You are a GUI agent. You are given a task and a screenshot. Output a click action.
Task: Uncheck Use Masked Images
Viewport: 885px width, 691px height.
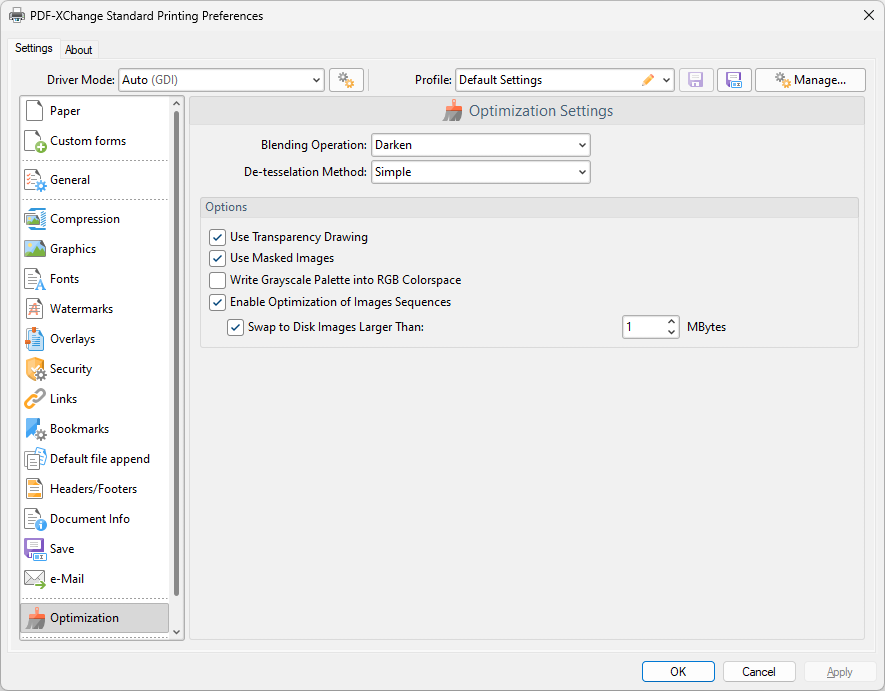point(217,259)
